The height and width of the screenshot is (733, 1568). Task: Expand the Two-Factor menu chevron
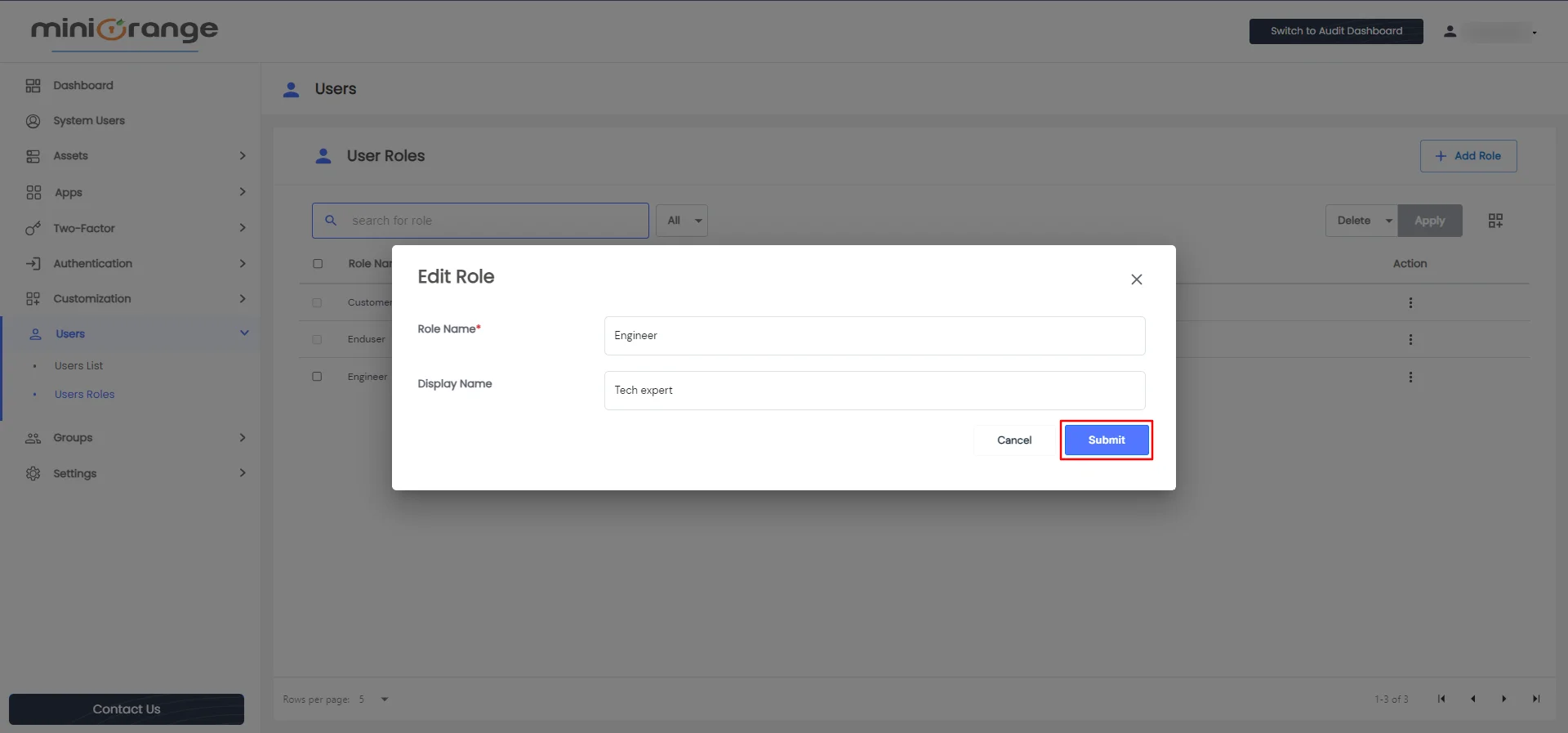pos(243,227)
